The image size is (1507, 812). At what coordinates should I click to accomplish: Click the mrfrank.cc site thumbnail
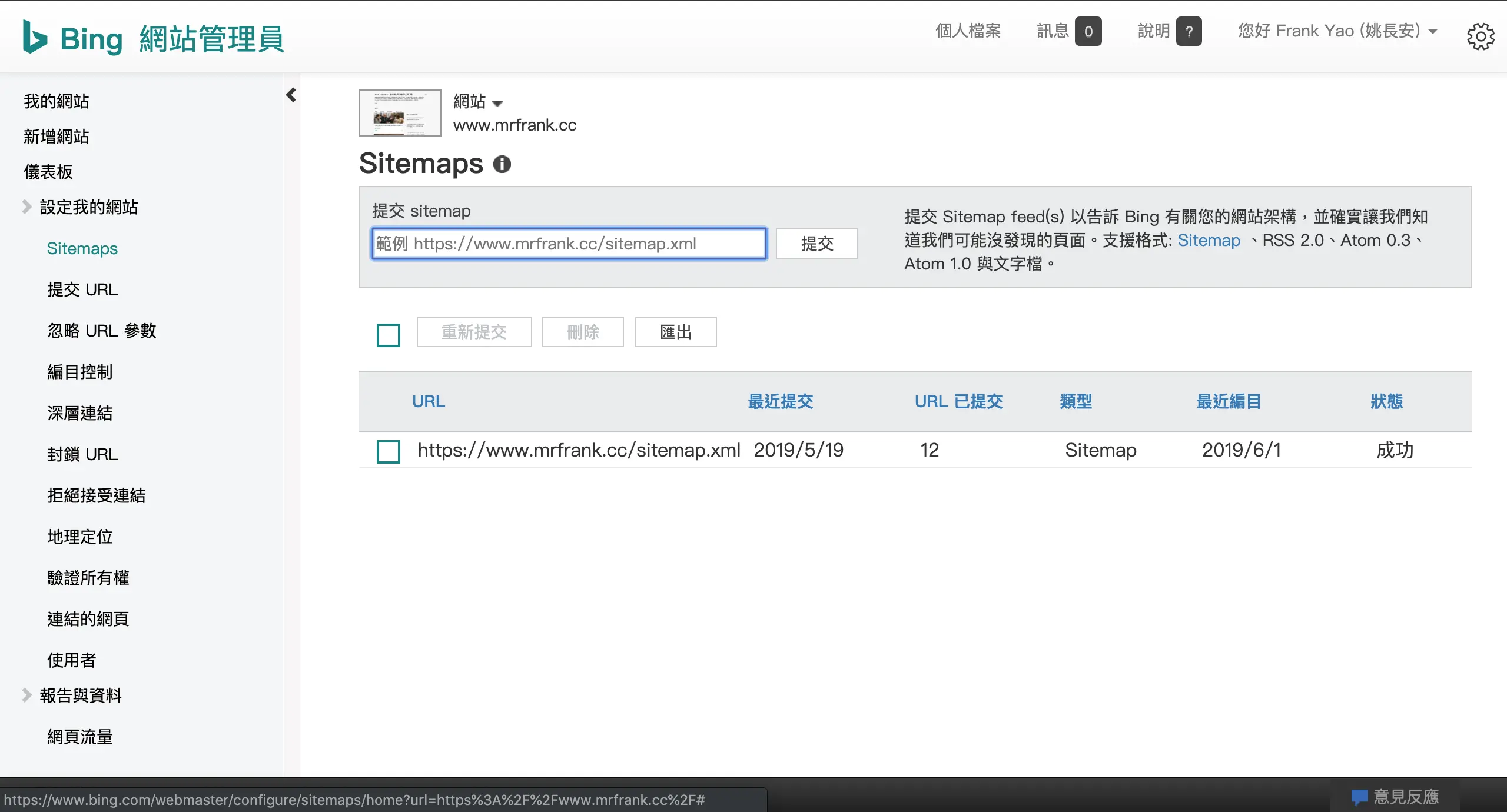tap(400, 113)
